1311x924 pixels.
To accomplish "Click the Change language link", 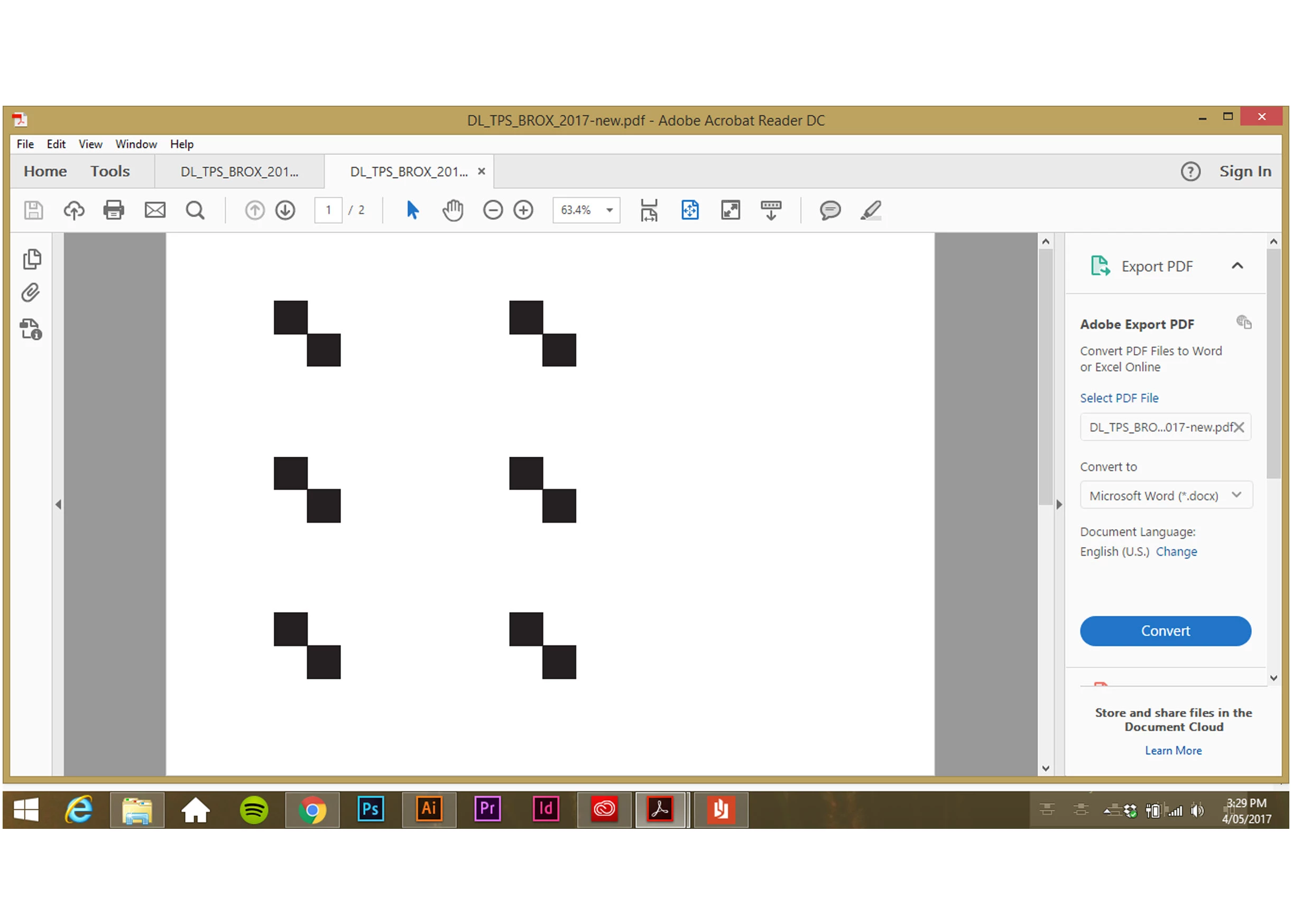I will [1176, 552].
